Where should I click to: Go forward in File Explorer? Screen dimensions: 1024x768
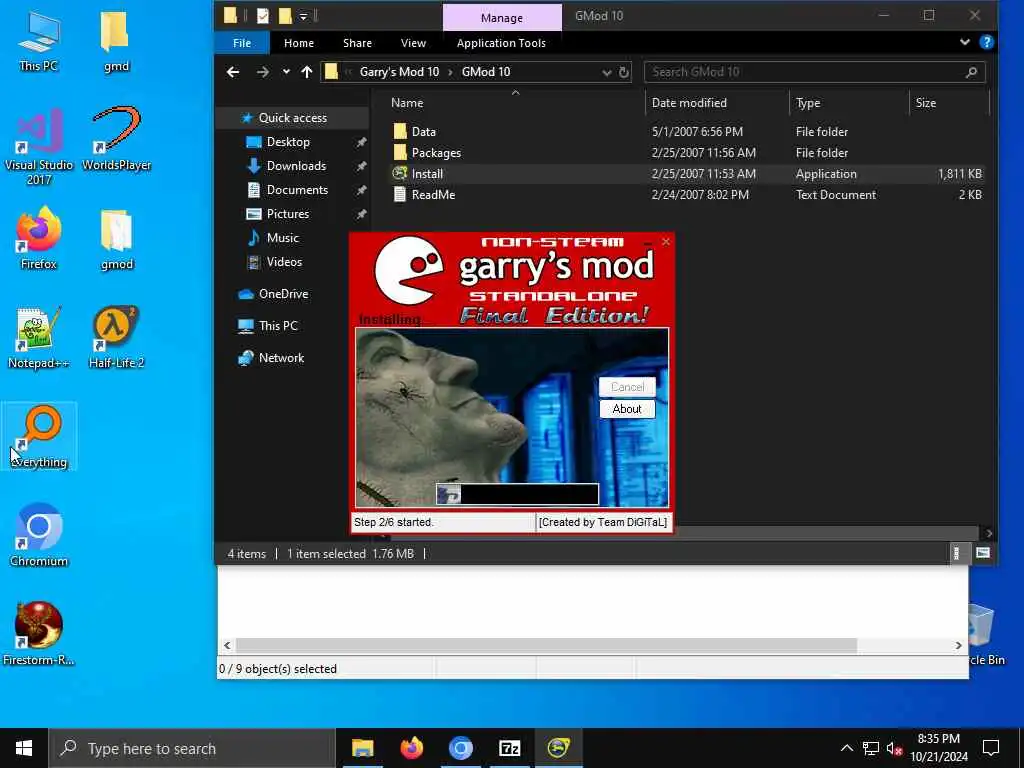click(x=263, y=72)
